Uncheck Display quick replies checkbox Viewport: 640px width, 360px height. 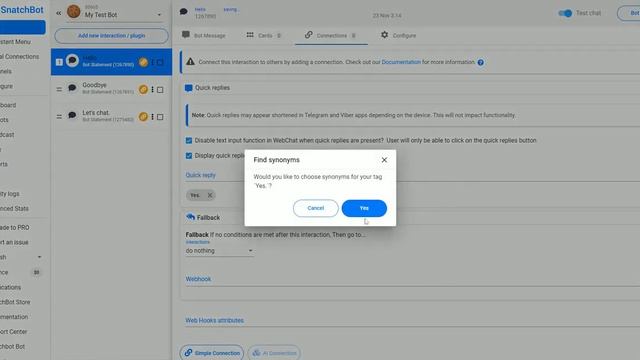pos(189,156)
